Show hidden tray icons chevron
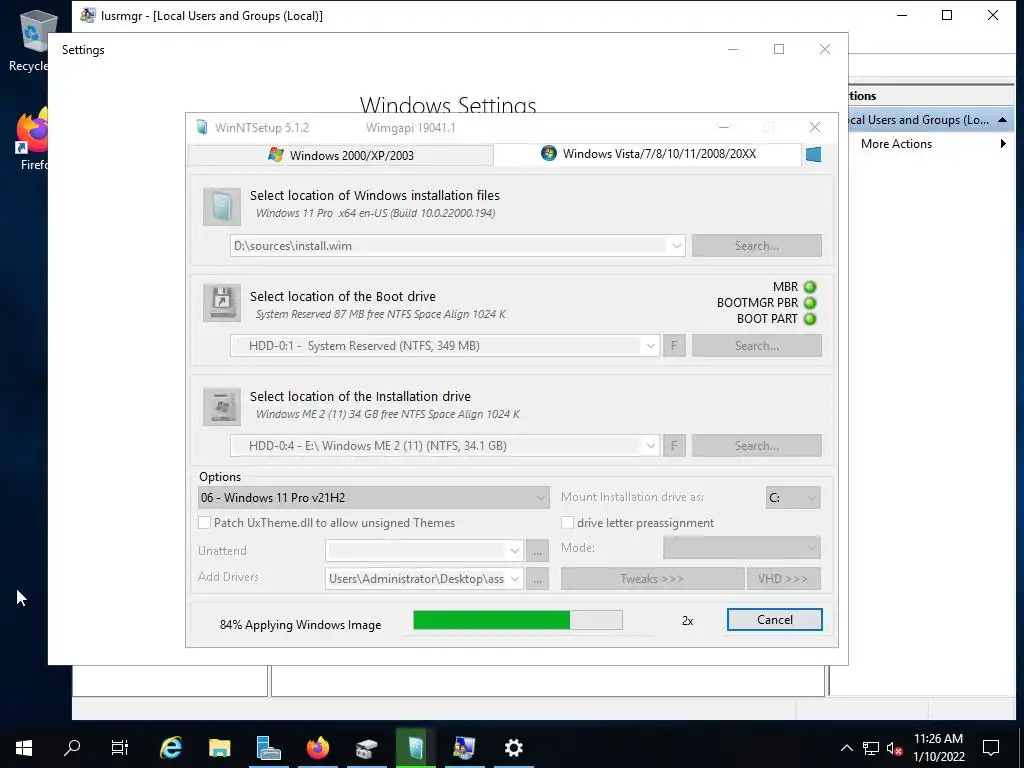Screen dimensions: 1024x768 point(846,748)
